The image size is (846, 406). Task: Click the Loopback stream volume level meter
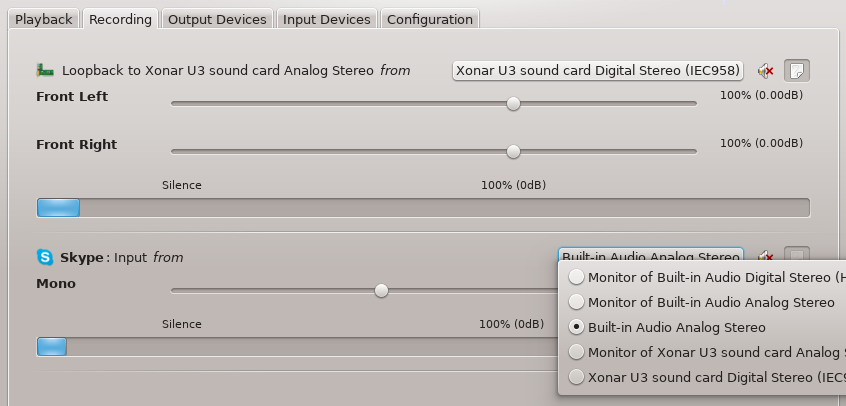423,208
